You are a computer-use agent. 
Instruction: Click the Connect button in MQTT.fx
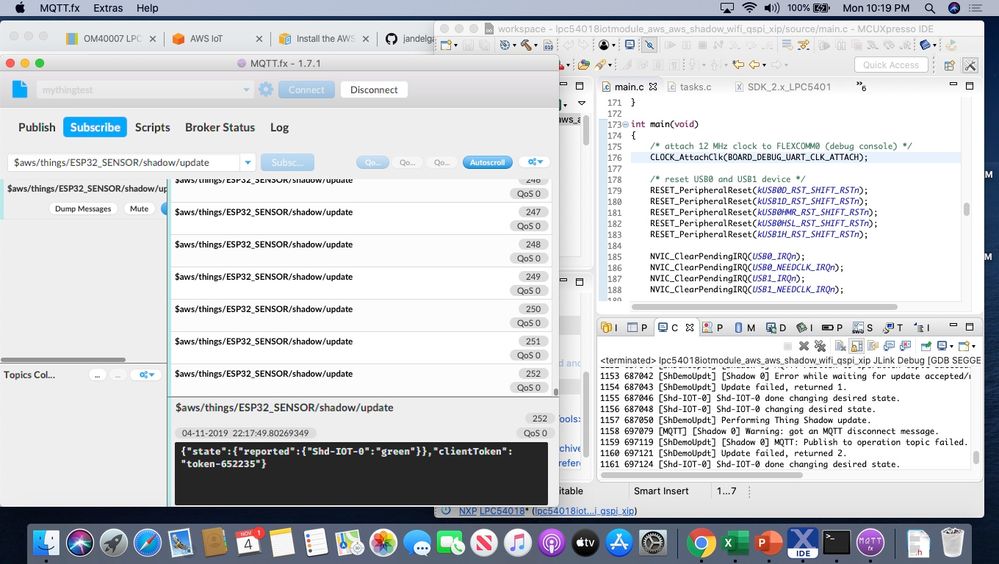click(306, 90)
